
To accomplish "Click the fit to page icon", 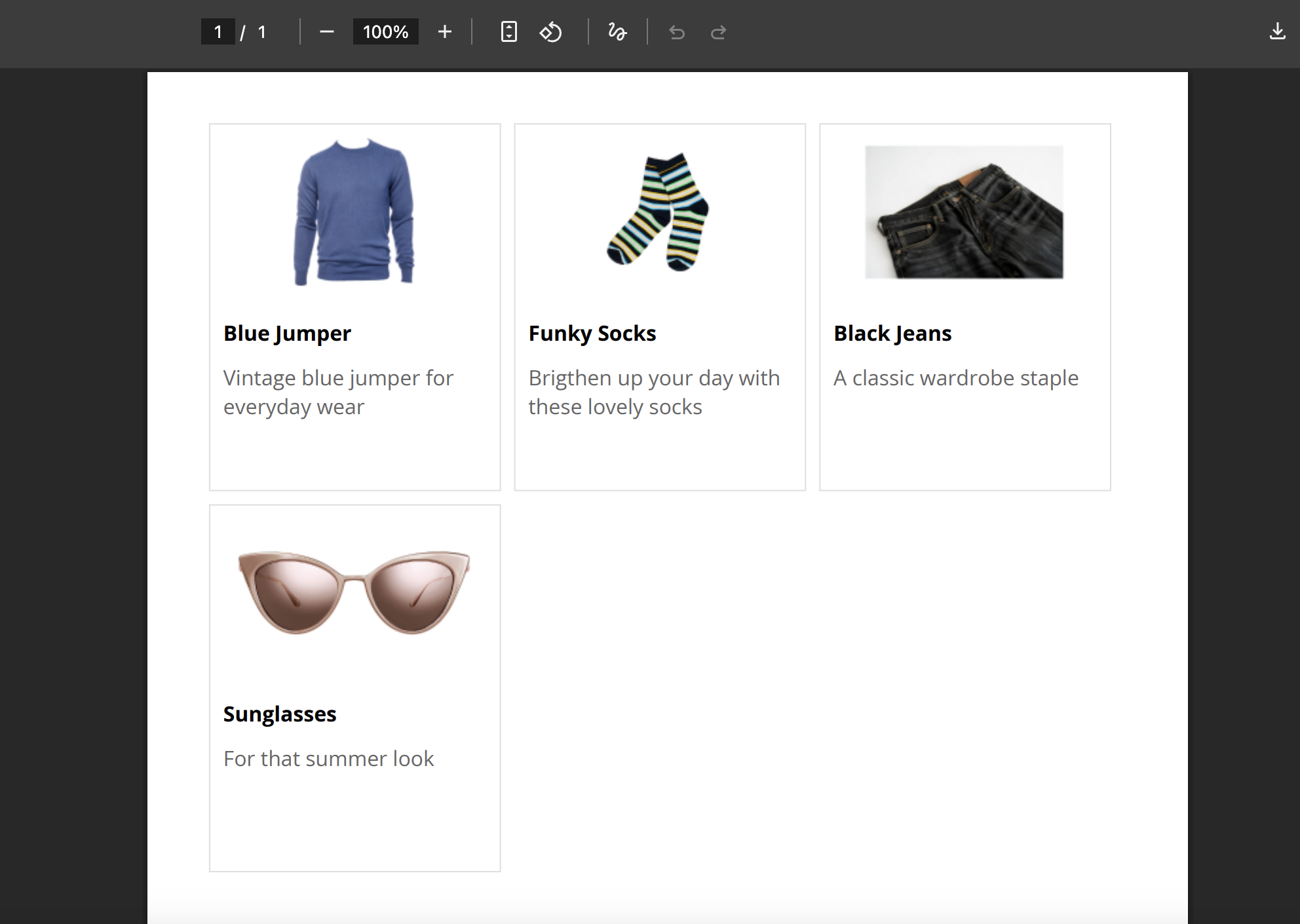I will click(x=508, y=32).
